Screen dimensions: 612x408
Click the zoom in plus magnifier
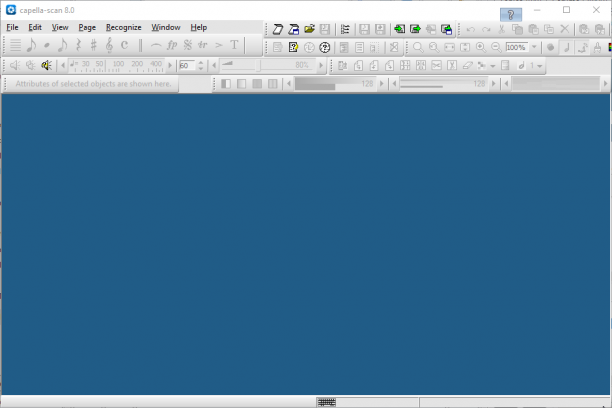(481, 47)
